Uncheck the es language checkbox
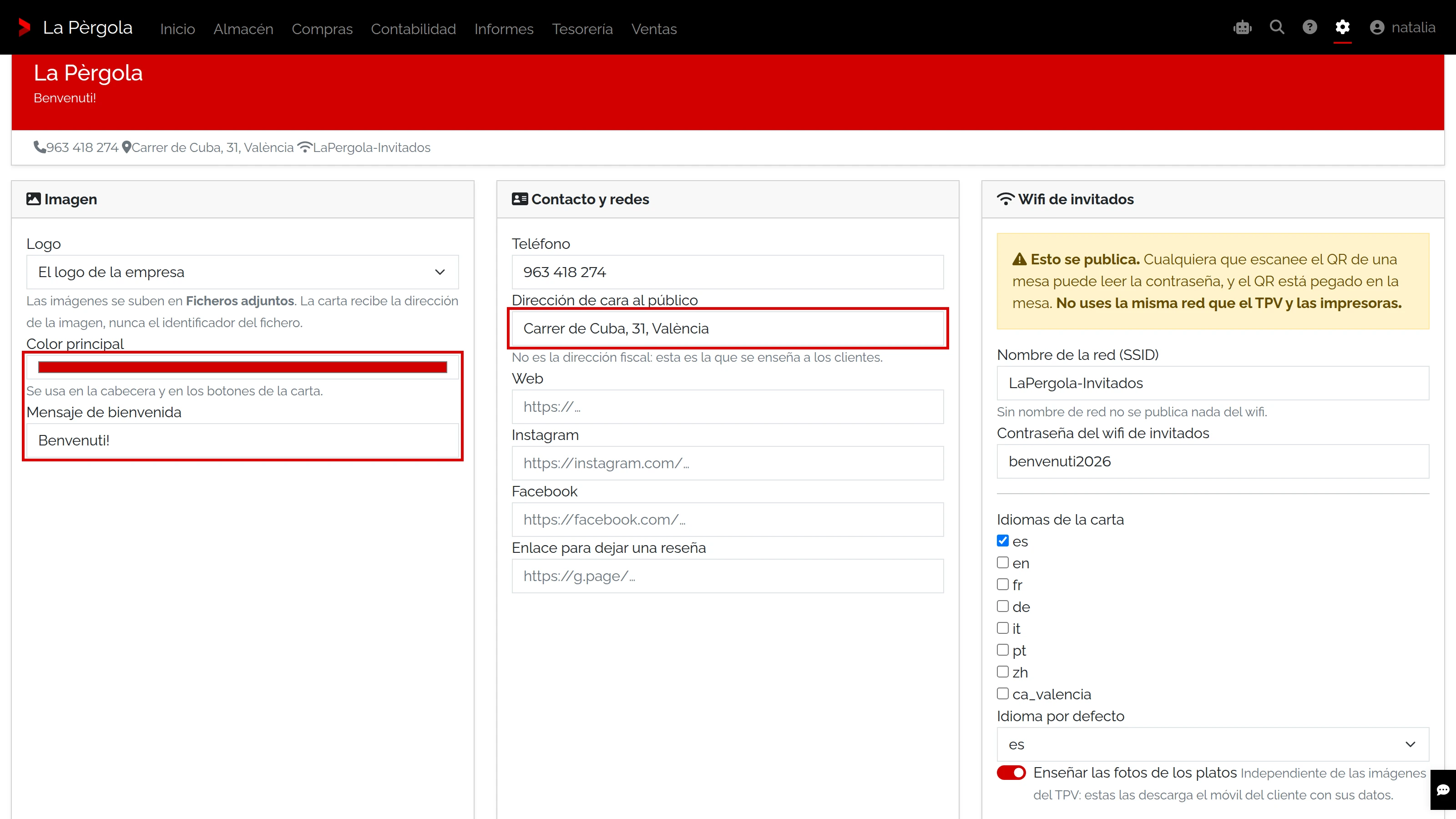The height and width of the screenshot is (819, 1456). tap(1003, 541)
